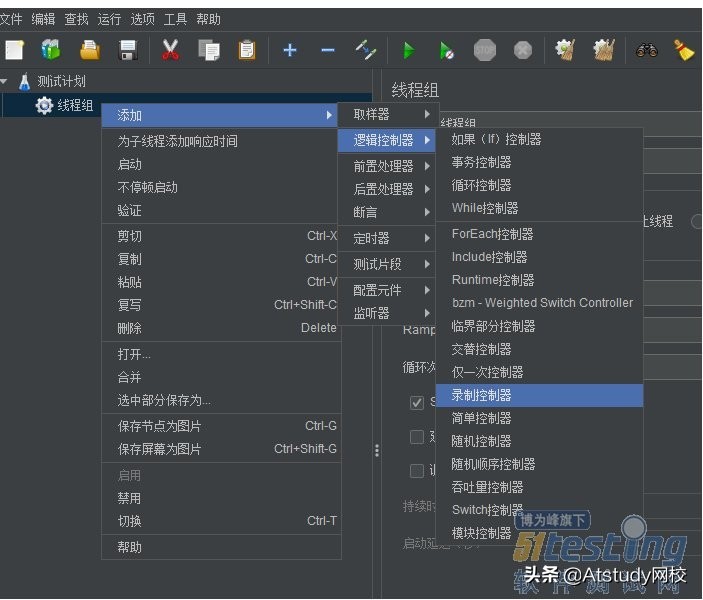703x600 pixels.
Task: Choose 随机顺序控制器
Action: coord(539,464)
